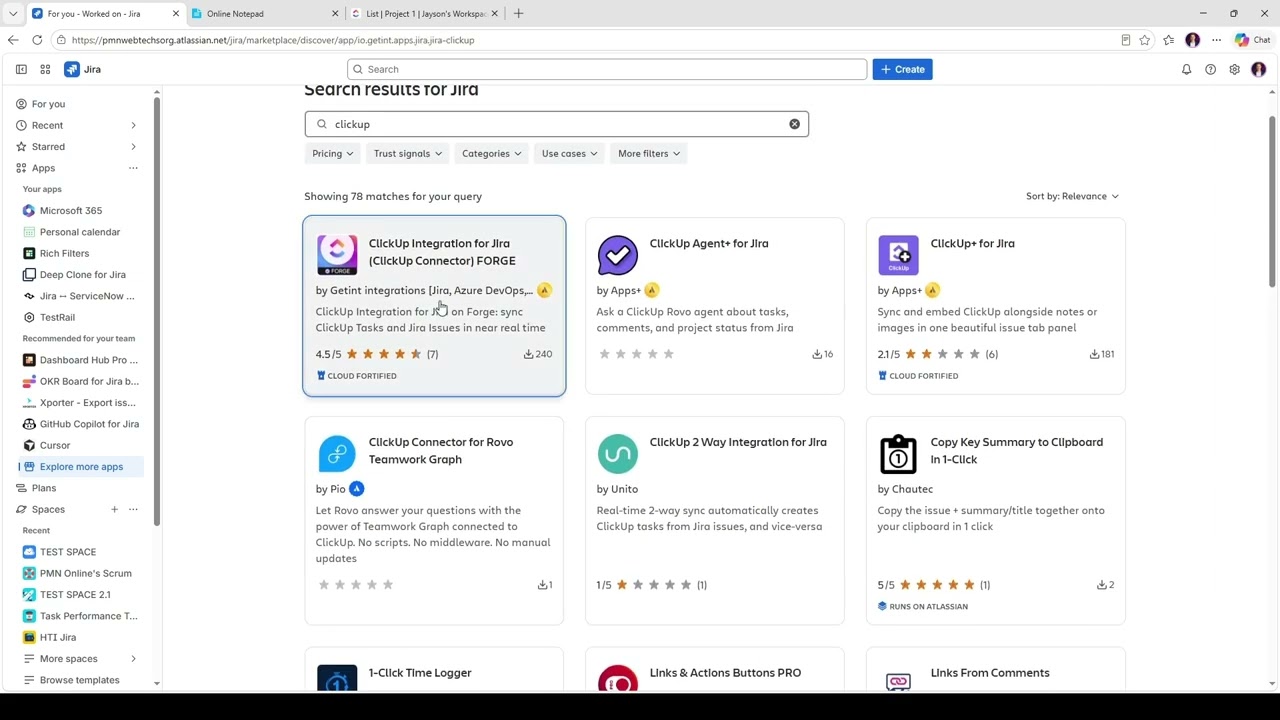
Task: Open Deep Clone for Jira in sidebar
Action: pos(82,275)
